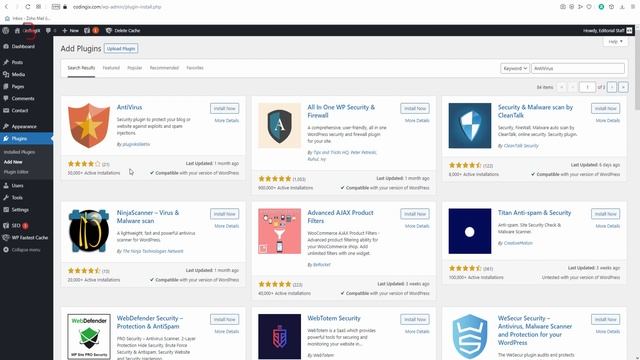
Task: Click Advanced AJAX Product Filters icon
Action: pos(280,231)
